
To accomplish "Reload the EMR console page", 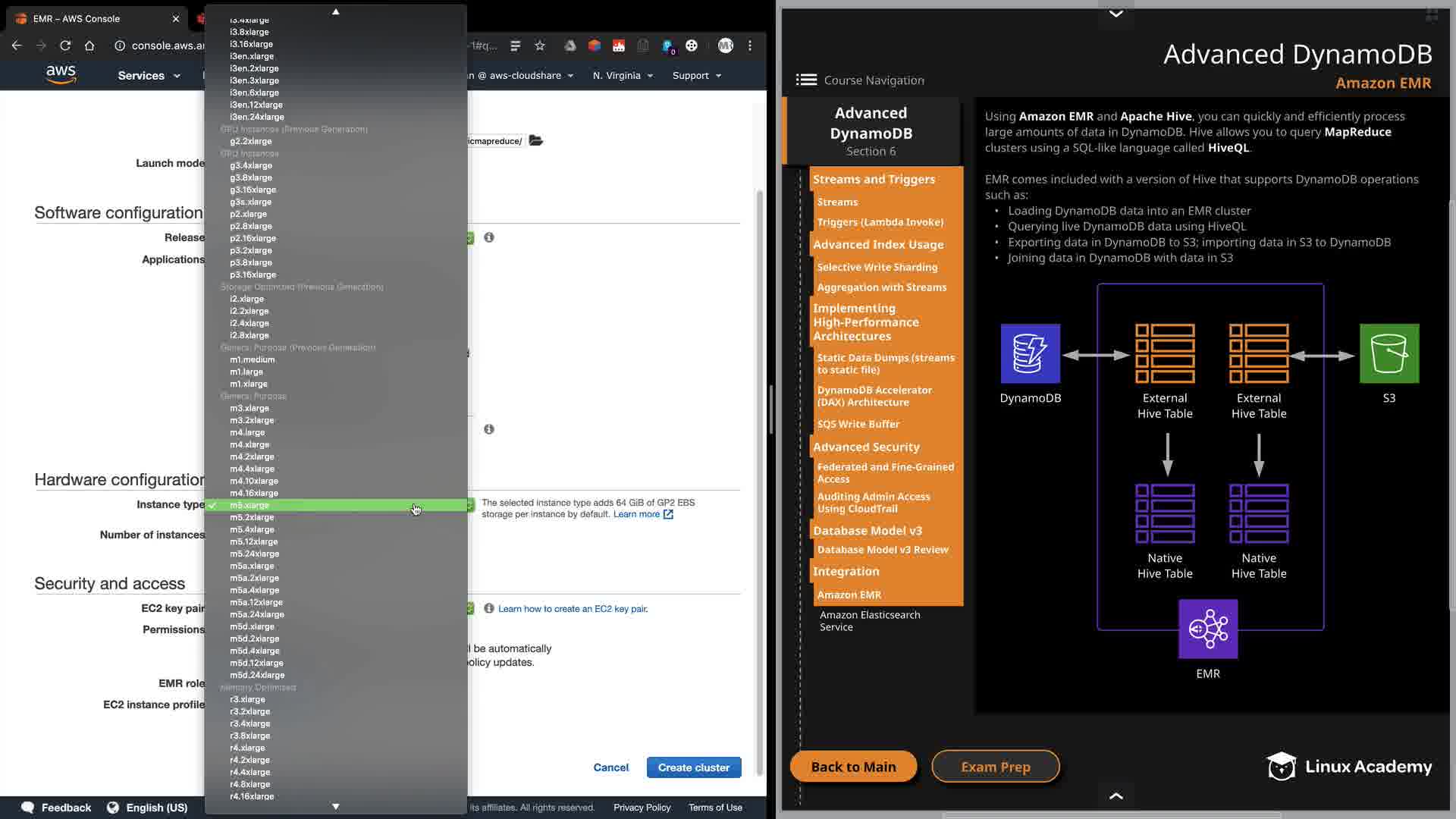I will [65, 45].
